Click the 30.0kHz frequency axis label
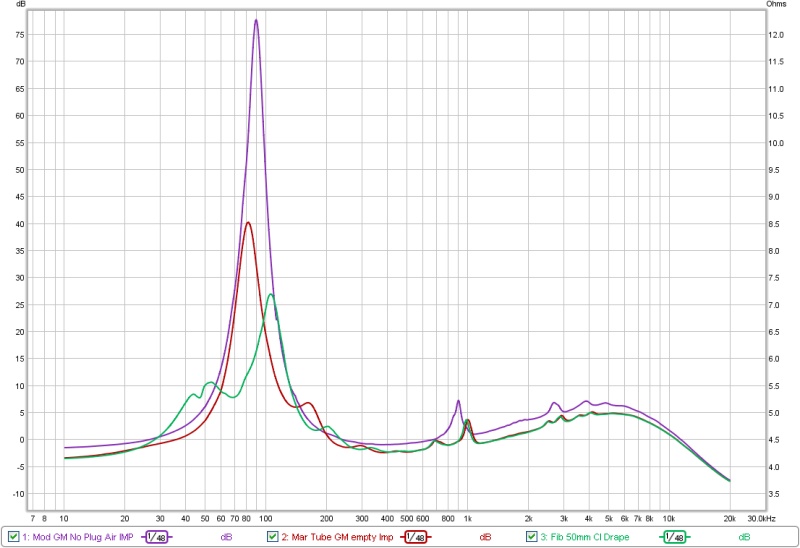 [x=762, y=518]
